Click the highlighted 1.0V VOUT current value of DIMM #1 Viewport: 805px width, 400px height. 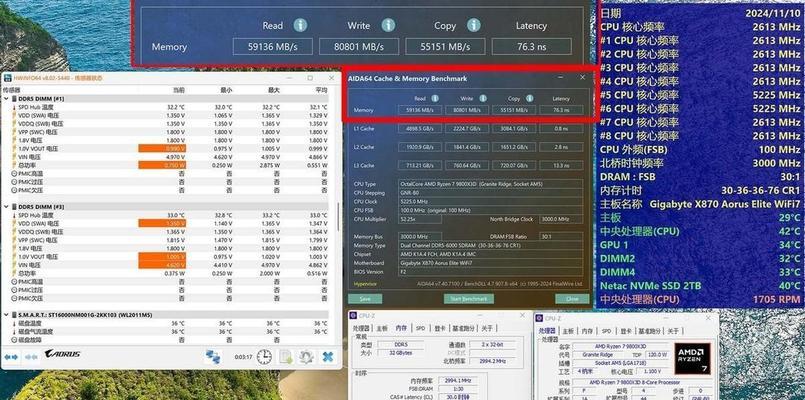pyautogui.click(x=162, y=148)
